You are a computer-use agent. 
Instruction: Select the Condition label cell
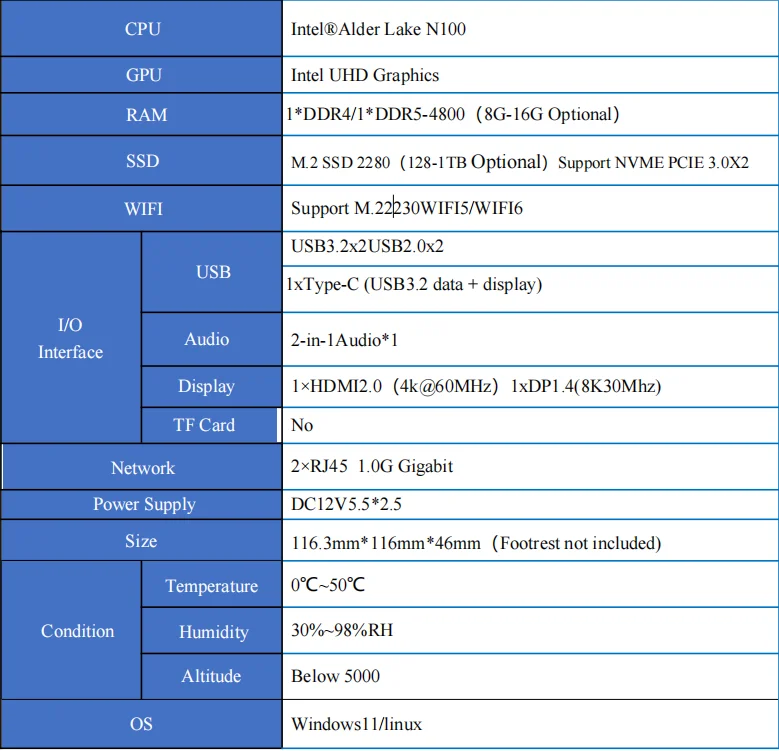coord(71,631)
